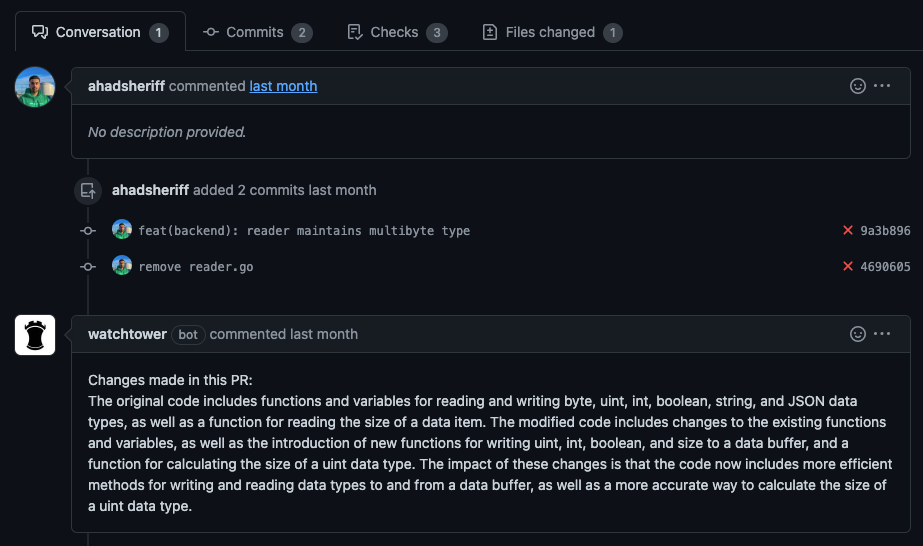
Task: Open the Checks tab
Action: click(x=397, y=32)
